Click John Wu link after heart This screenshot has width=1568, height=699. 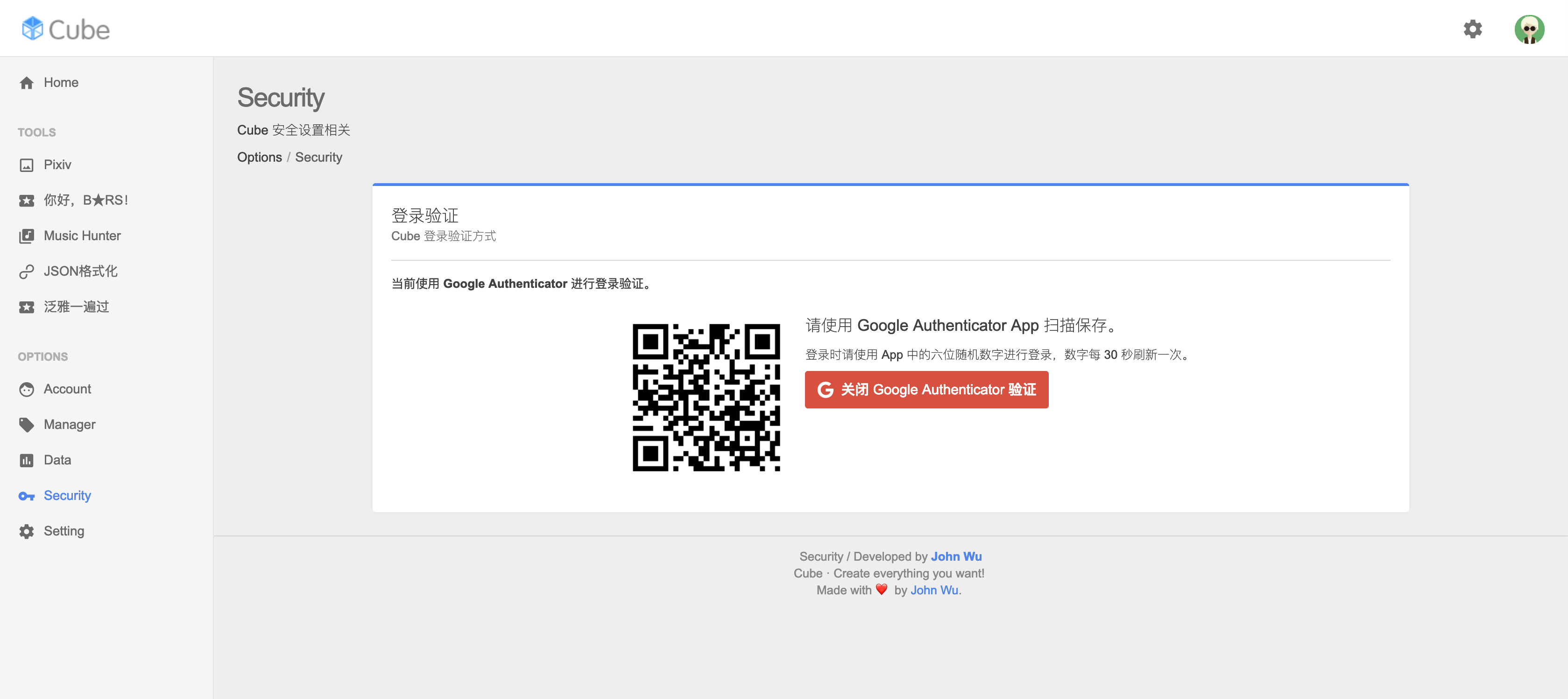tap(934, 590)
